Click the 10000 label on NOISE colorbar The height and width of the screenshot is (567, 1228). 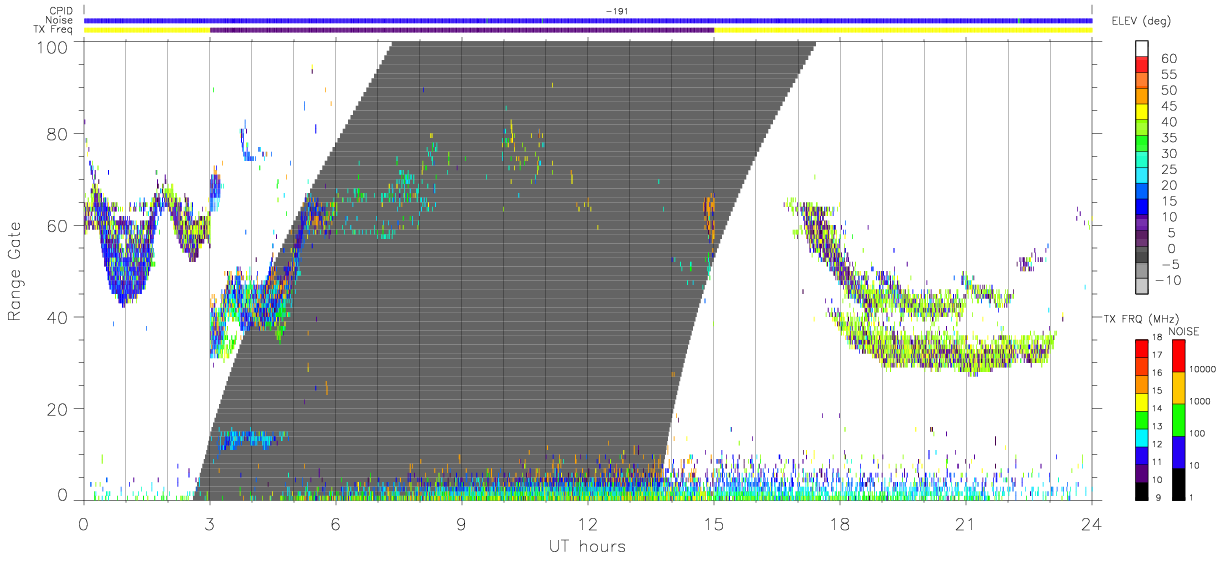click(x=1201, y=370)
